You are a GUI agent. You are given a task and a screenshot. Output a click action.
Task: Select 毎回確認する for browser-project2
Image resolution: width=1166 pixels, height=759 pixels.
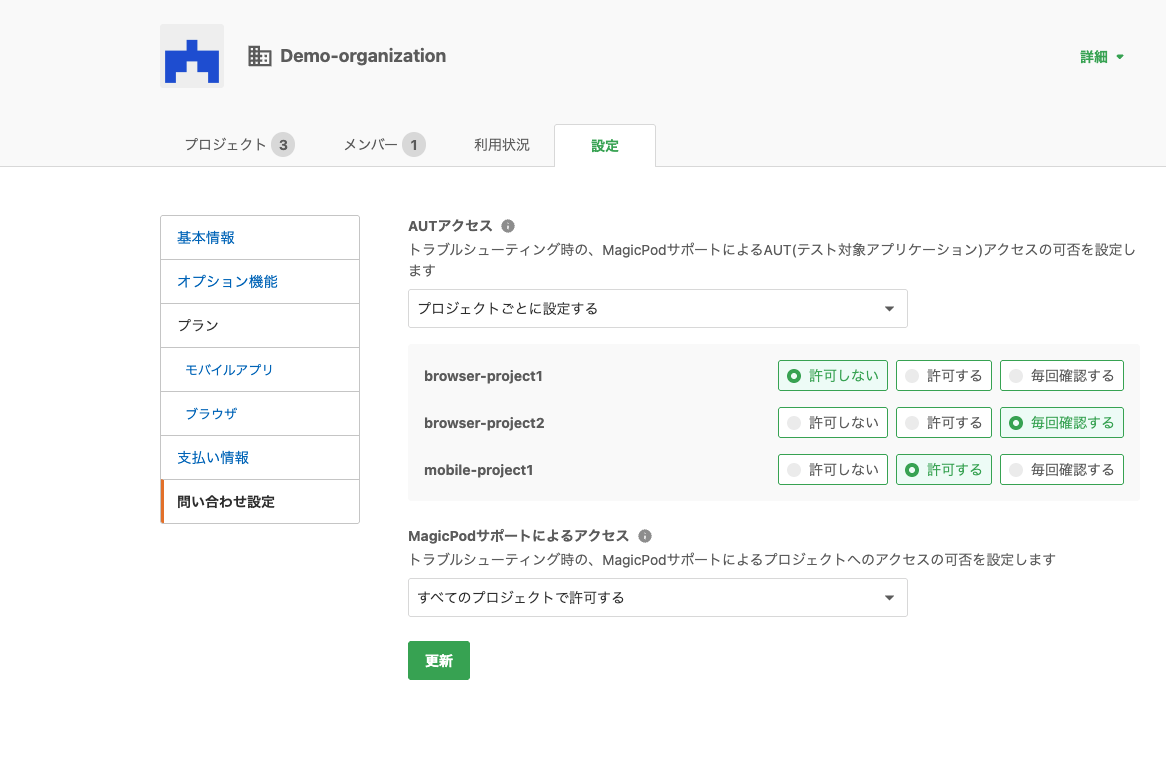1062,422
